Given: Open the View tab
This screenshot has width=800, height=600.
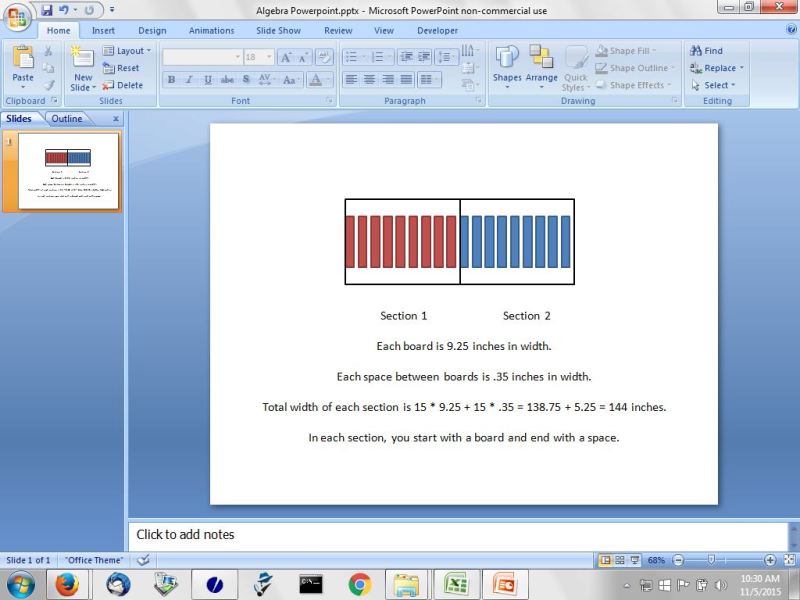Looking at the screenshot, I should tap(384, 31).
